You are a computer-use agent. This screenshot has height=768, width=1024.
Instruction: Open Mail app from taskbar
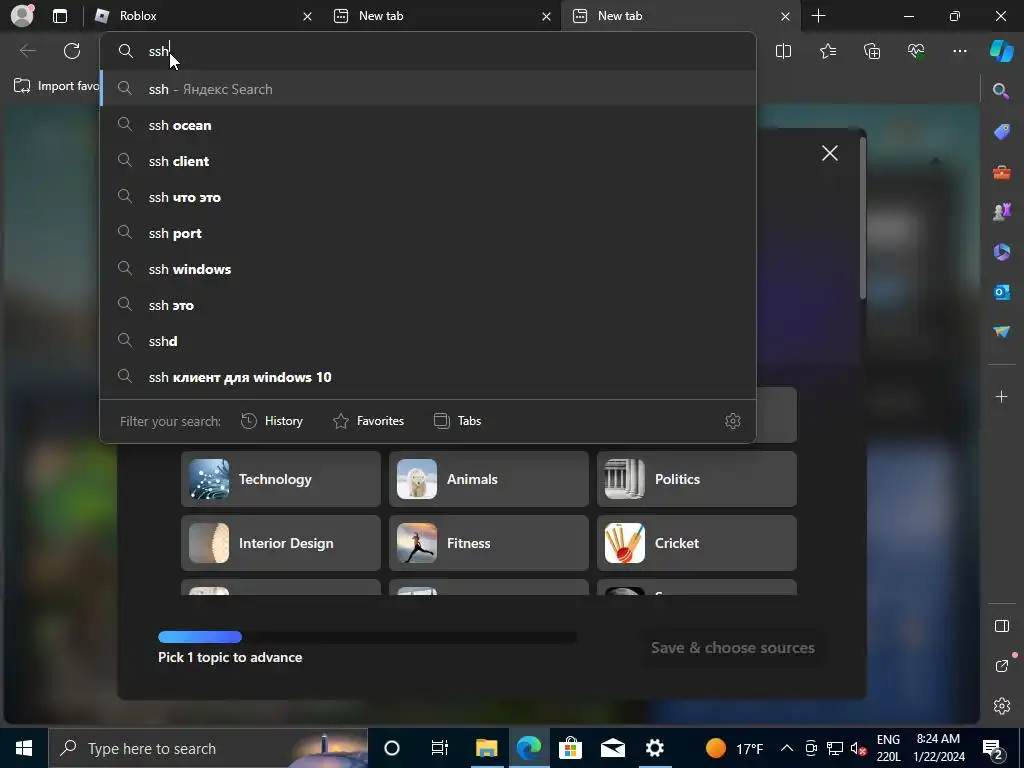pos(613,748)
